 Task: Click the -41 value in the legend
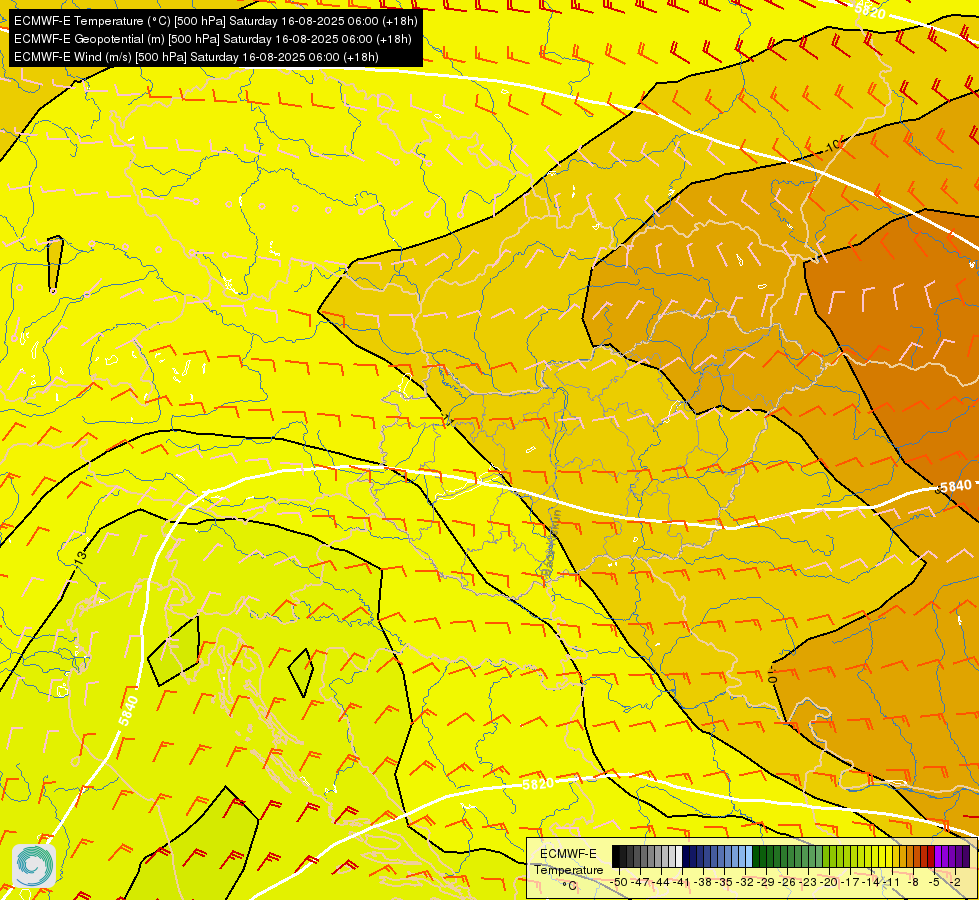[683, 882]
